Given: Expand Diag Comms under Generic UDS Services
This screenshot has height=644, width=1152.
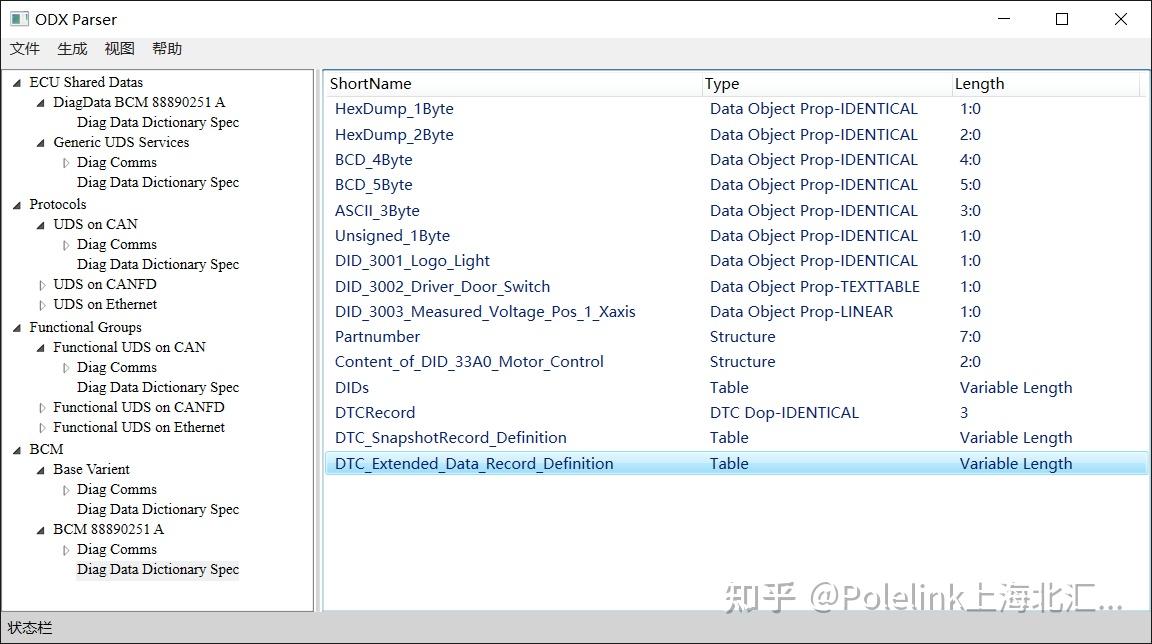Looking at the screenshot, I should point(65,162).
